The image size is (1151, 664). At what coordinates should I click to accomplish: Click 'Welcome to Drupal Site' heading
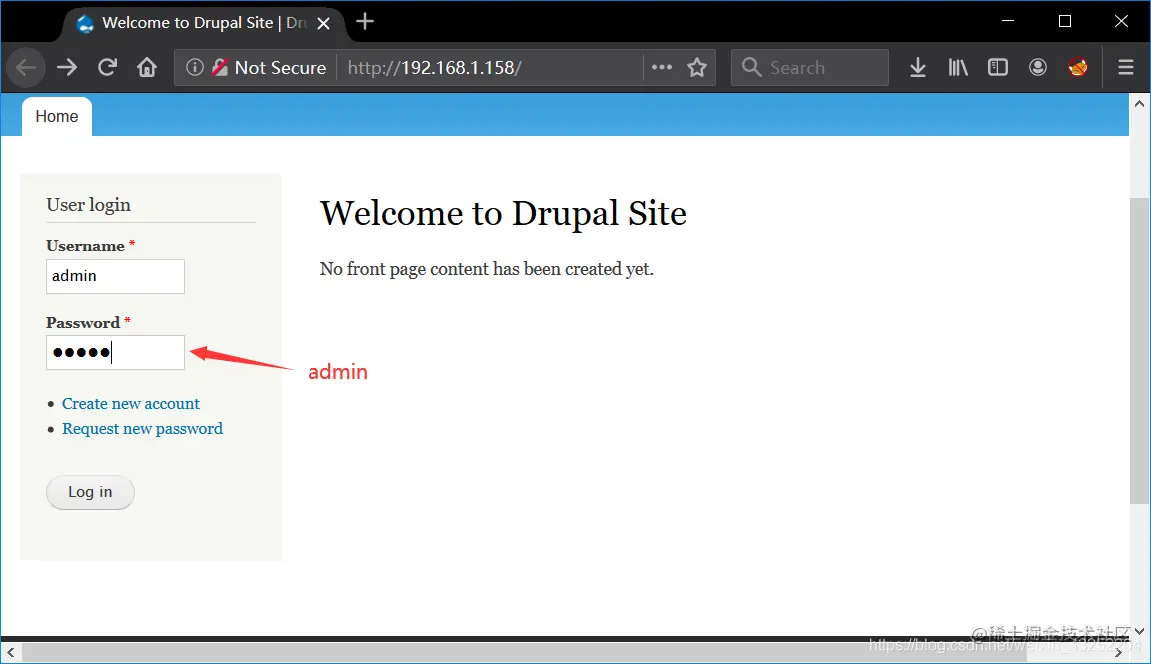pos(504,214)
